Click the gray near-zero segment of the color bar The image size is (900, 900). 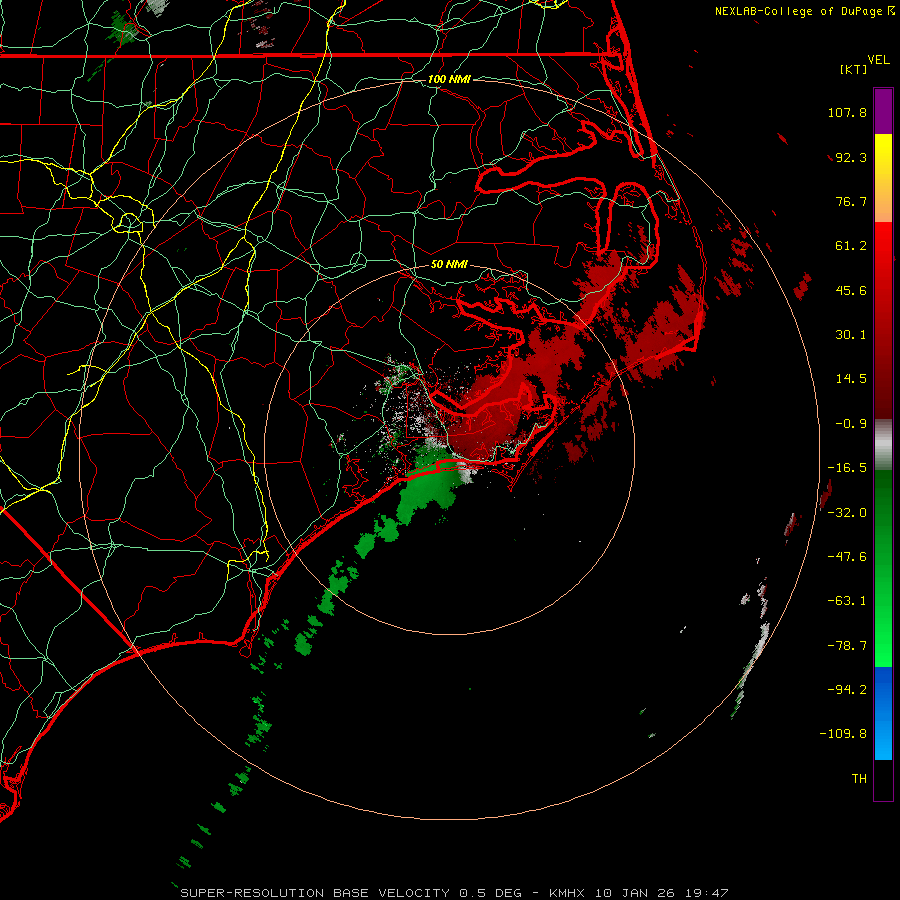(x=883, y=445)
